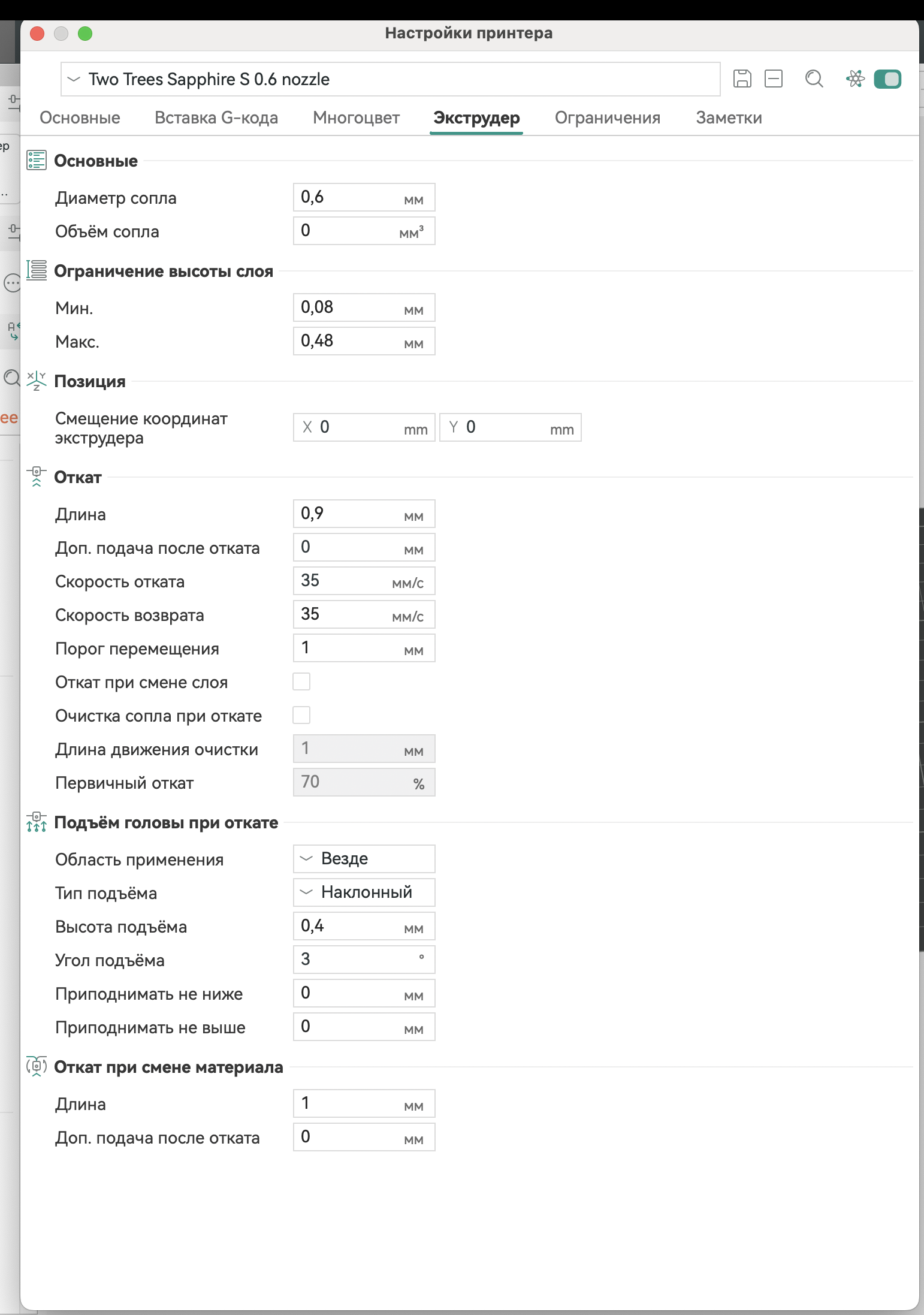The width and height of the screenshot is (924, 1315).
Task: Open the settings search magnifier icon
Action: point(814,79)
